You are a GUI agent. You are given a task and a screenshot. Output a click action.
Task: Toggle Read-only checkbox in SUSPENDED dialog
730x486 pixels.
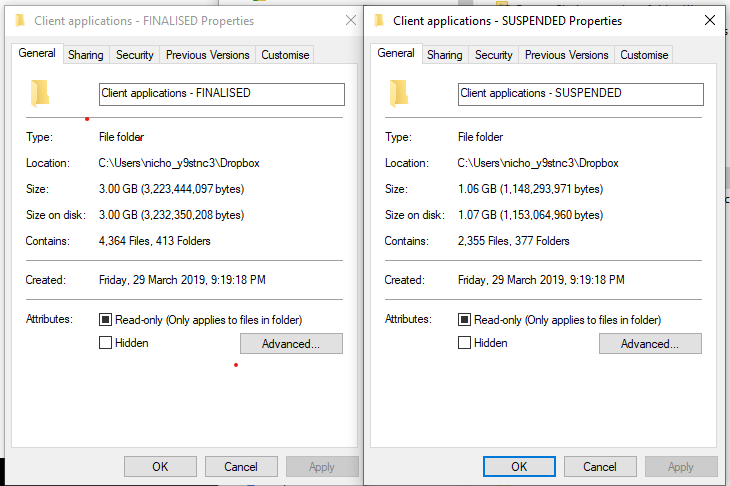click(x=464, y=320)
